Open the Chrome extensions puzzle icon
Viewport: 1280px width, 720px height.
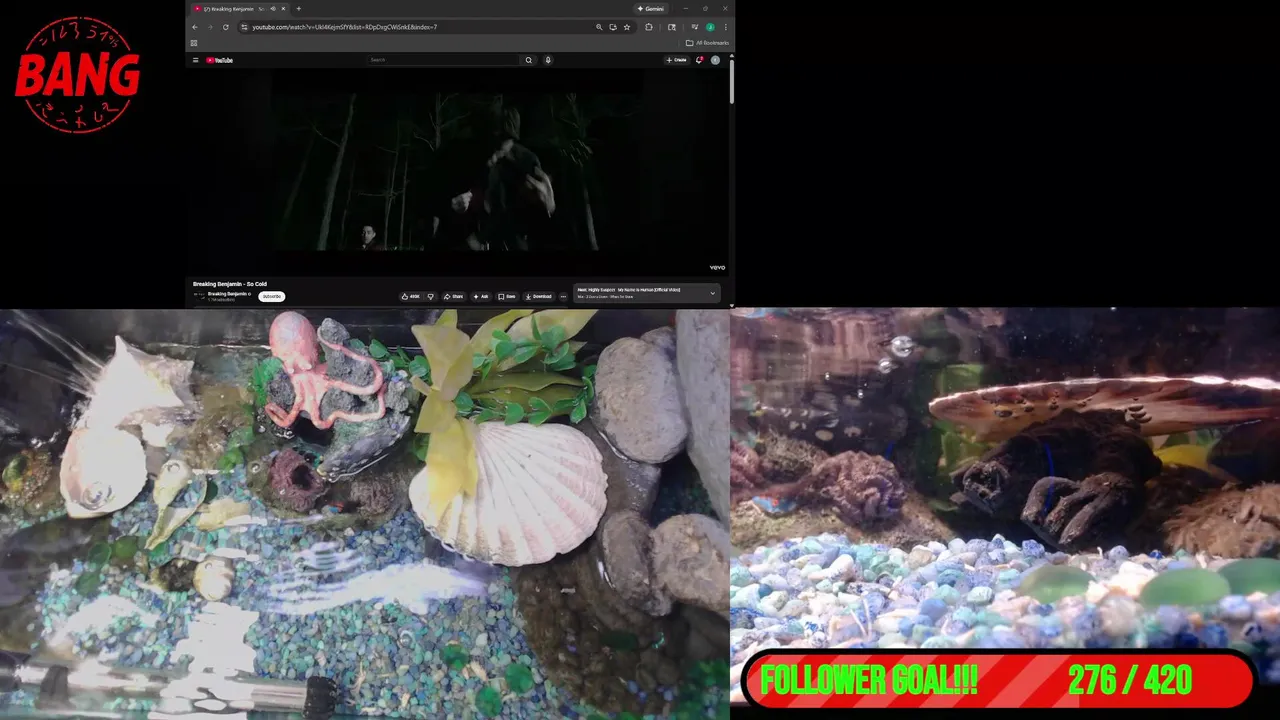tap(649, 27)
